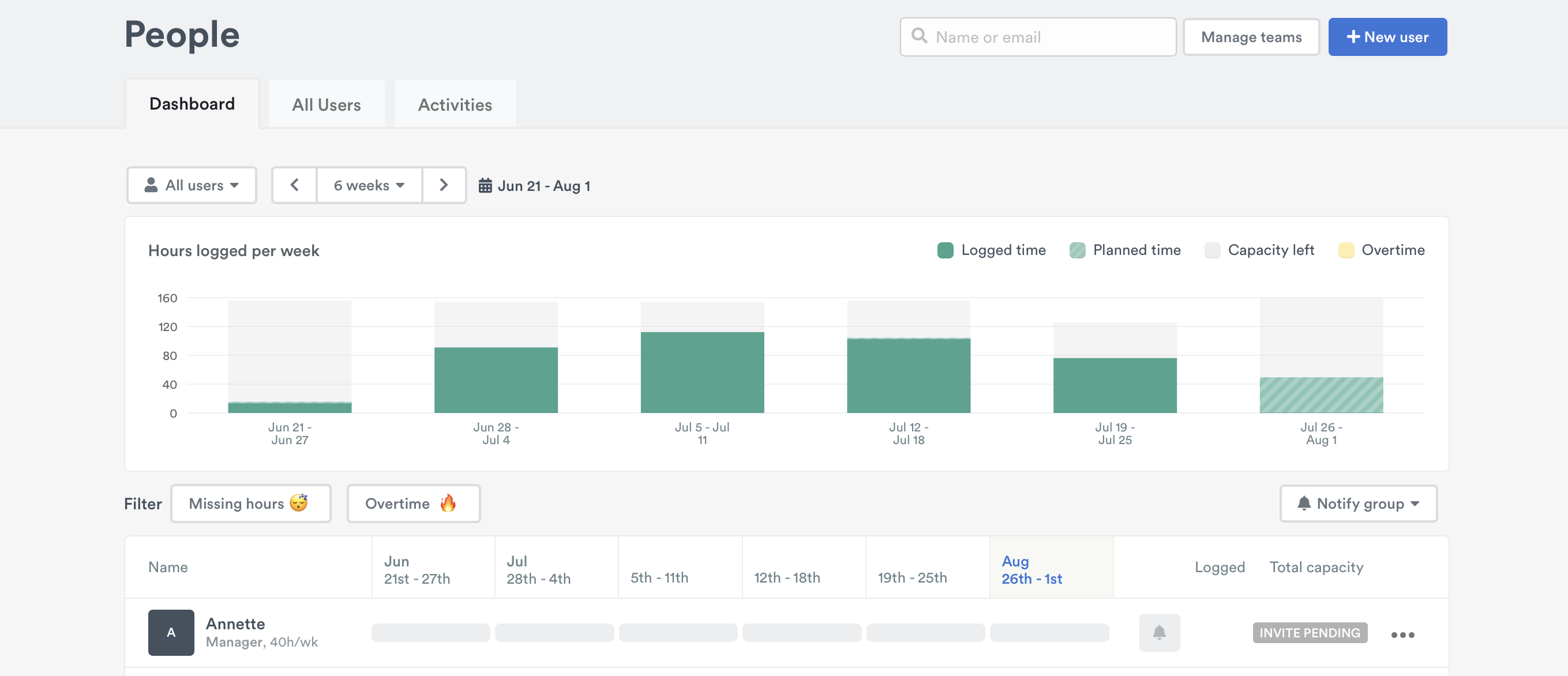
Task: Open the Activities tab
Action: click(455, 104)
